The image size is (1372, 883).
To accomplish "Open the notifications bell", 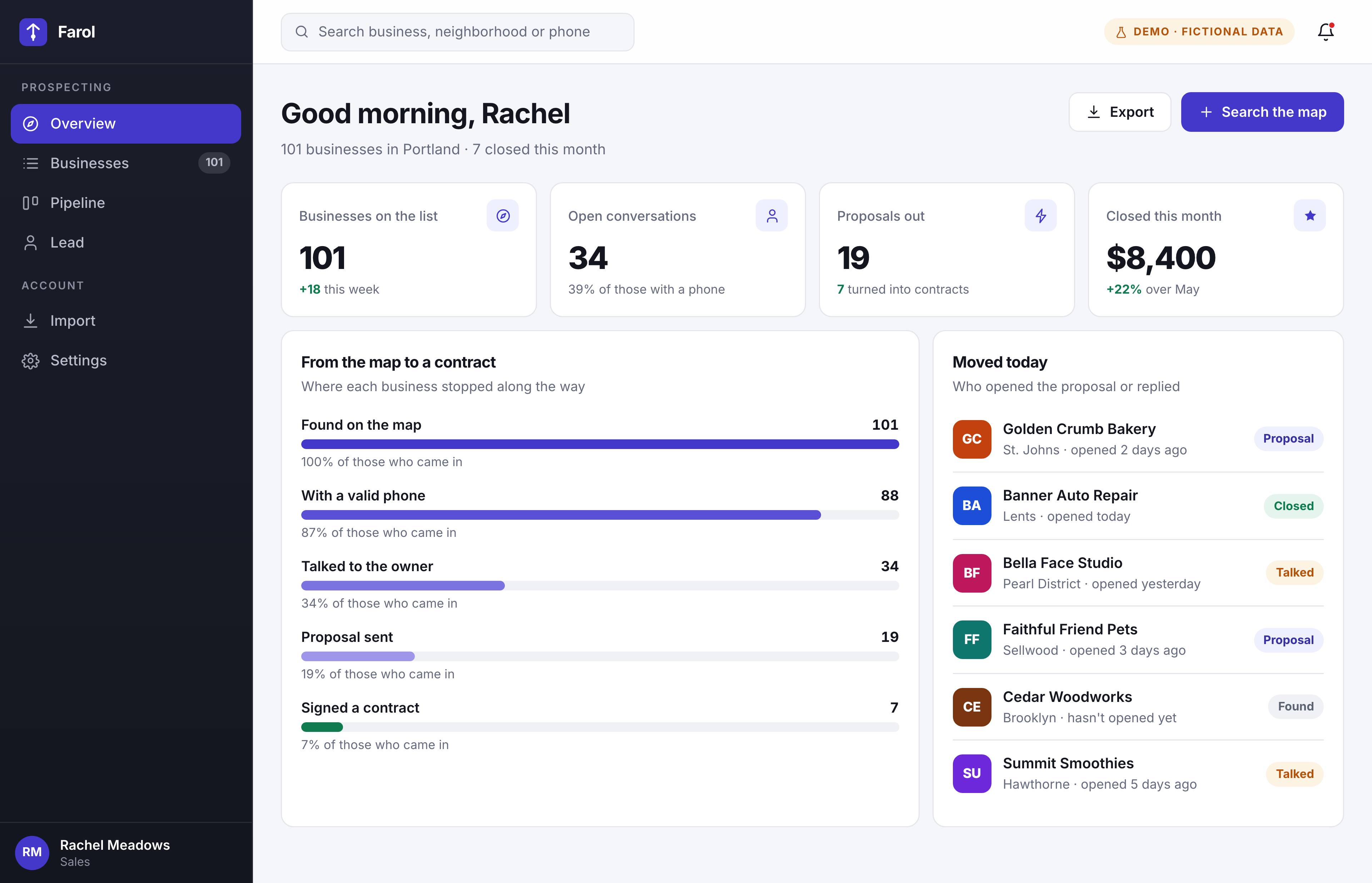I will pos(1325,31).
